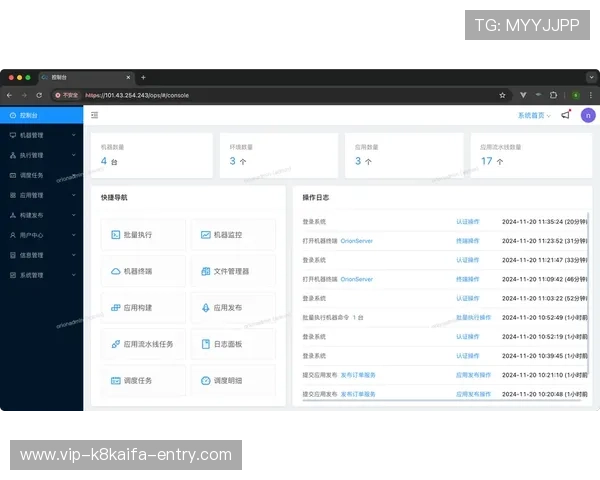The width and height of the screenshot is (600, 480).
Task: Click the monitor icon beside 机器管理
Action: point(13,135)
